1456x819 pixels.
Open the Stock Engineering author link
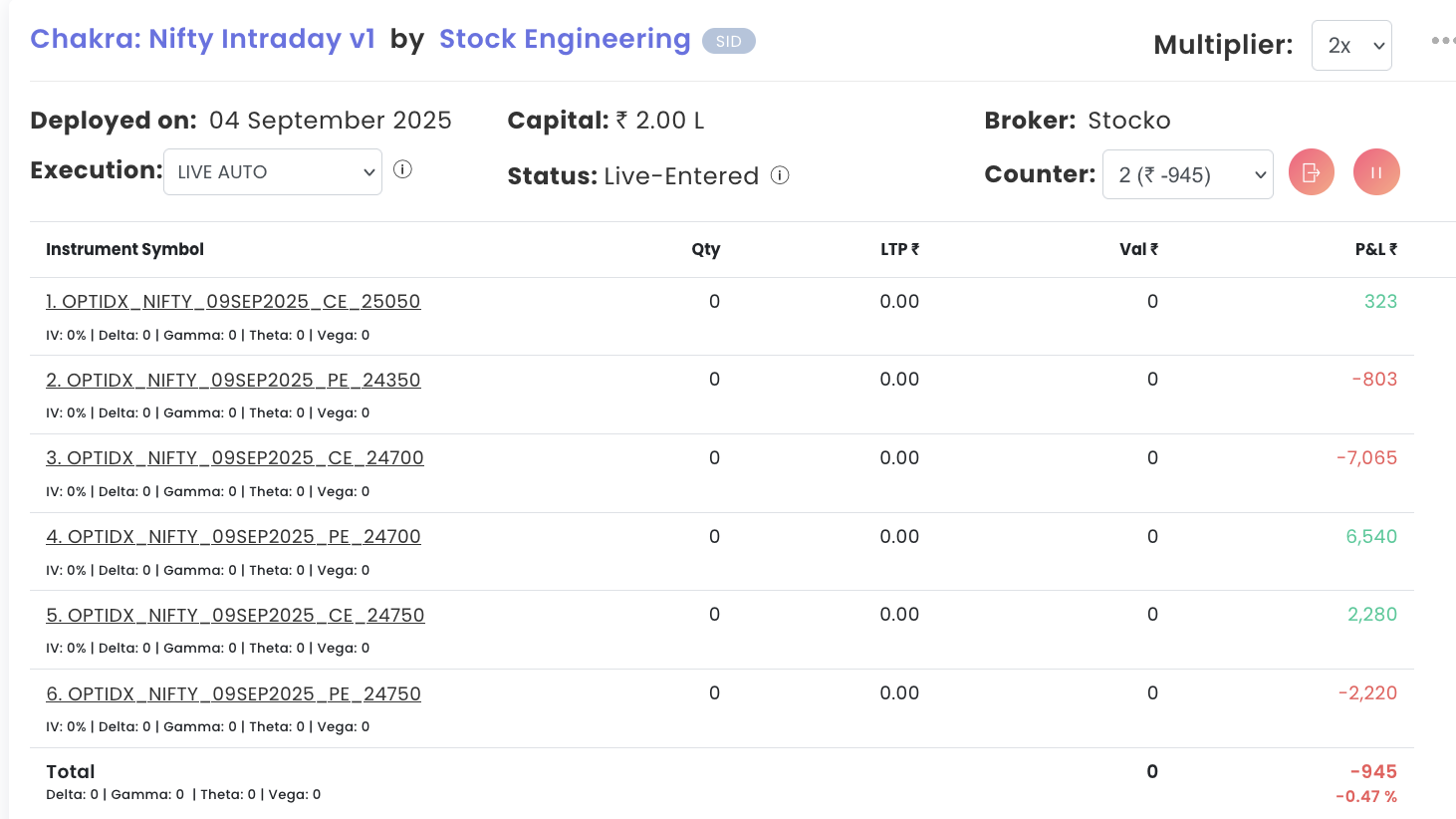pyautogui.click(x=565, y=39)
